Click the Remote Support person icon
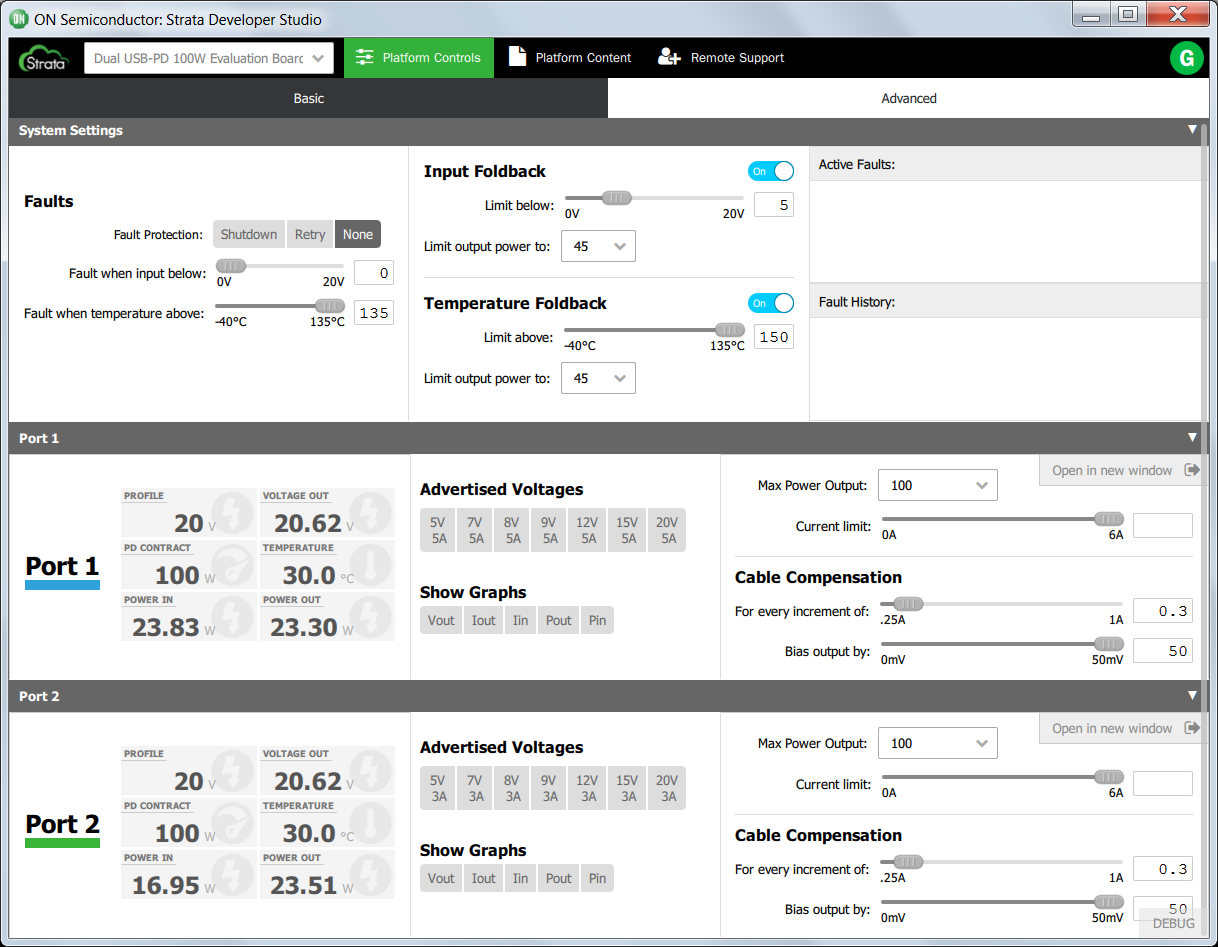 [669, 58]
